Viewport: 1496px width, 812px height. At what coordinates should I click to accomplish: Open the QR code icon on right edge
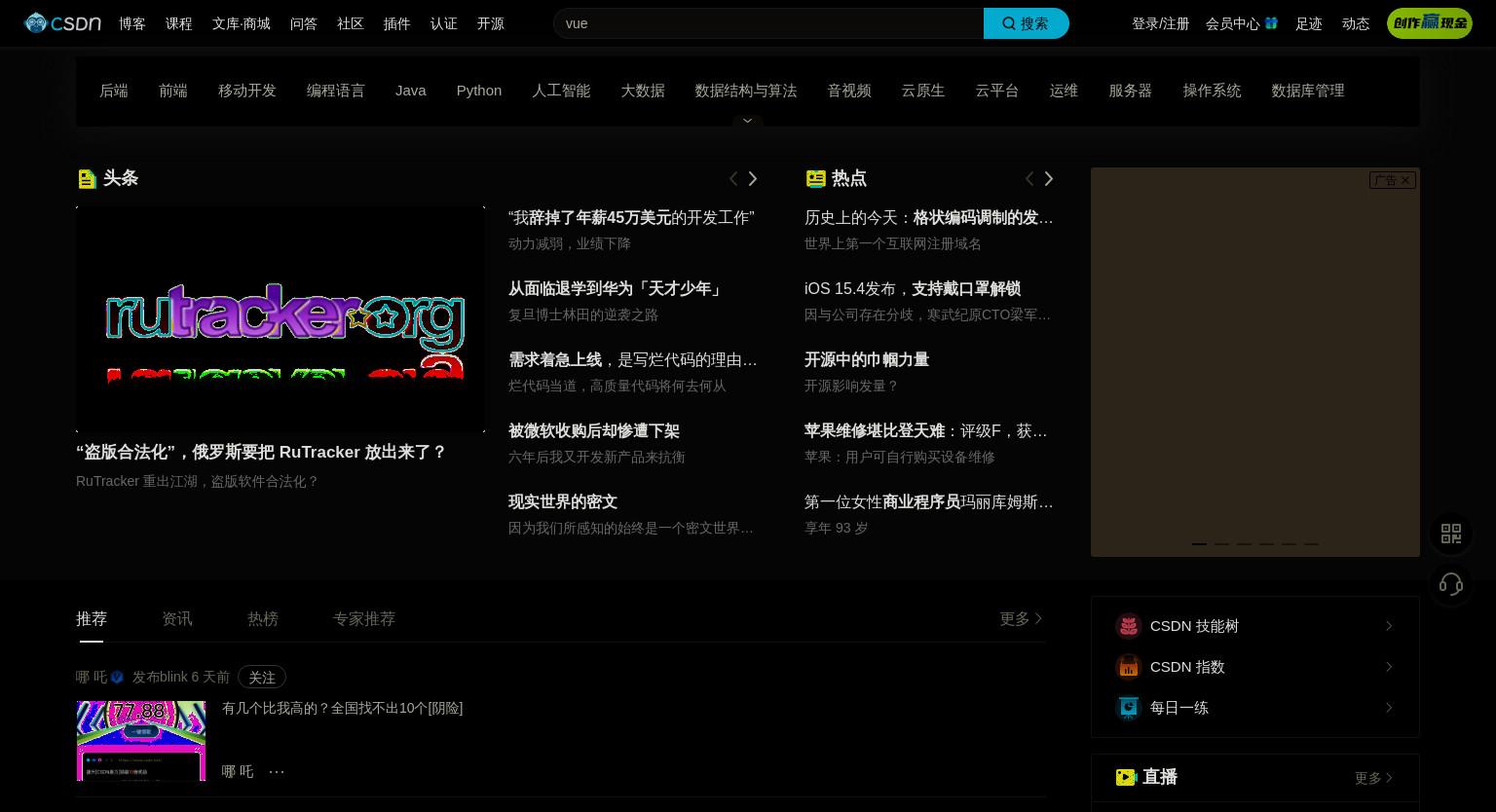pyautogui.click(x=1451, y=534)
